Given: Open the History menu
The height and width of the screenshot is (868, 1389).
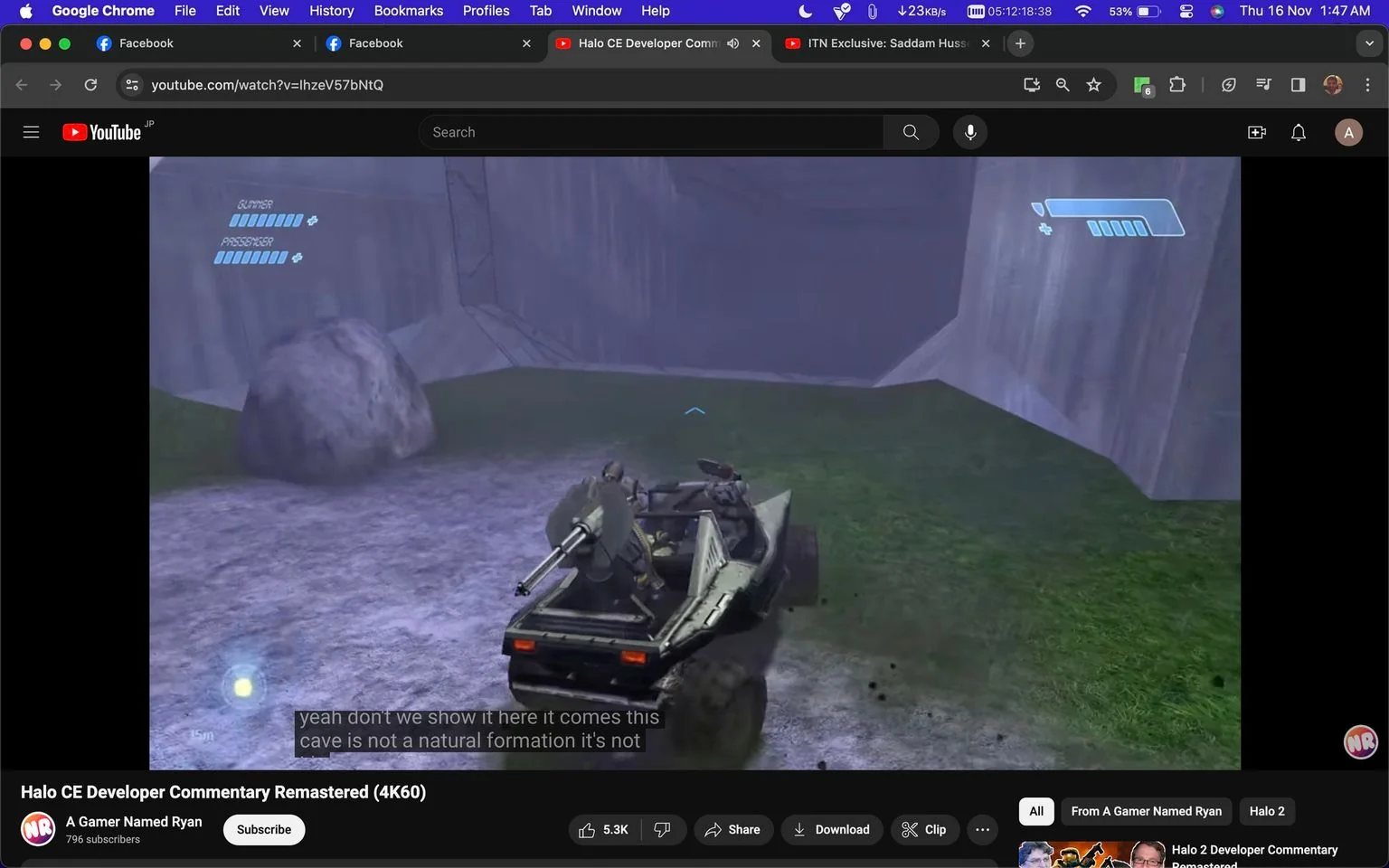Looking at the screenshot, I should (x=331, y=11).
